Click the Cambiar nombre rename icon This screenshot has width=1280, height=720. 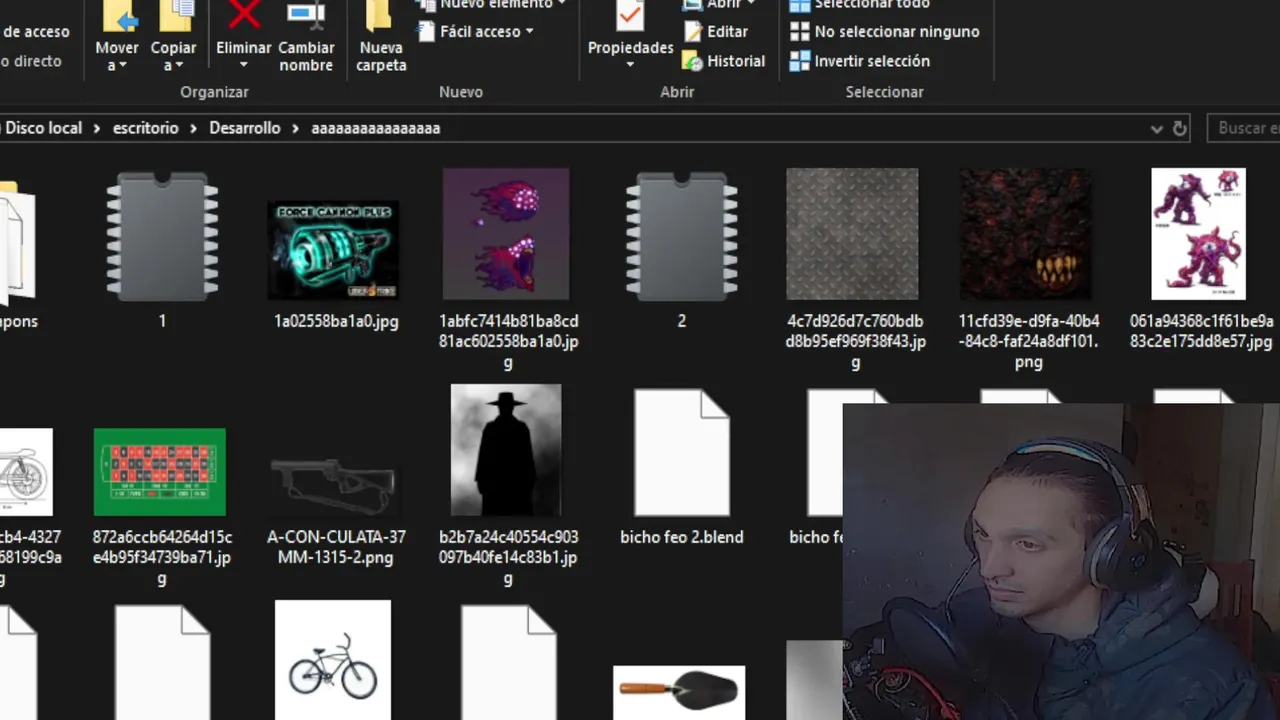pyautogui.click(x=306, y=14)
